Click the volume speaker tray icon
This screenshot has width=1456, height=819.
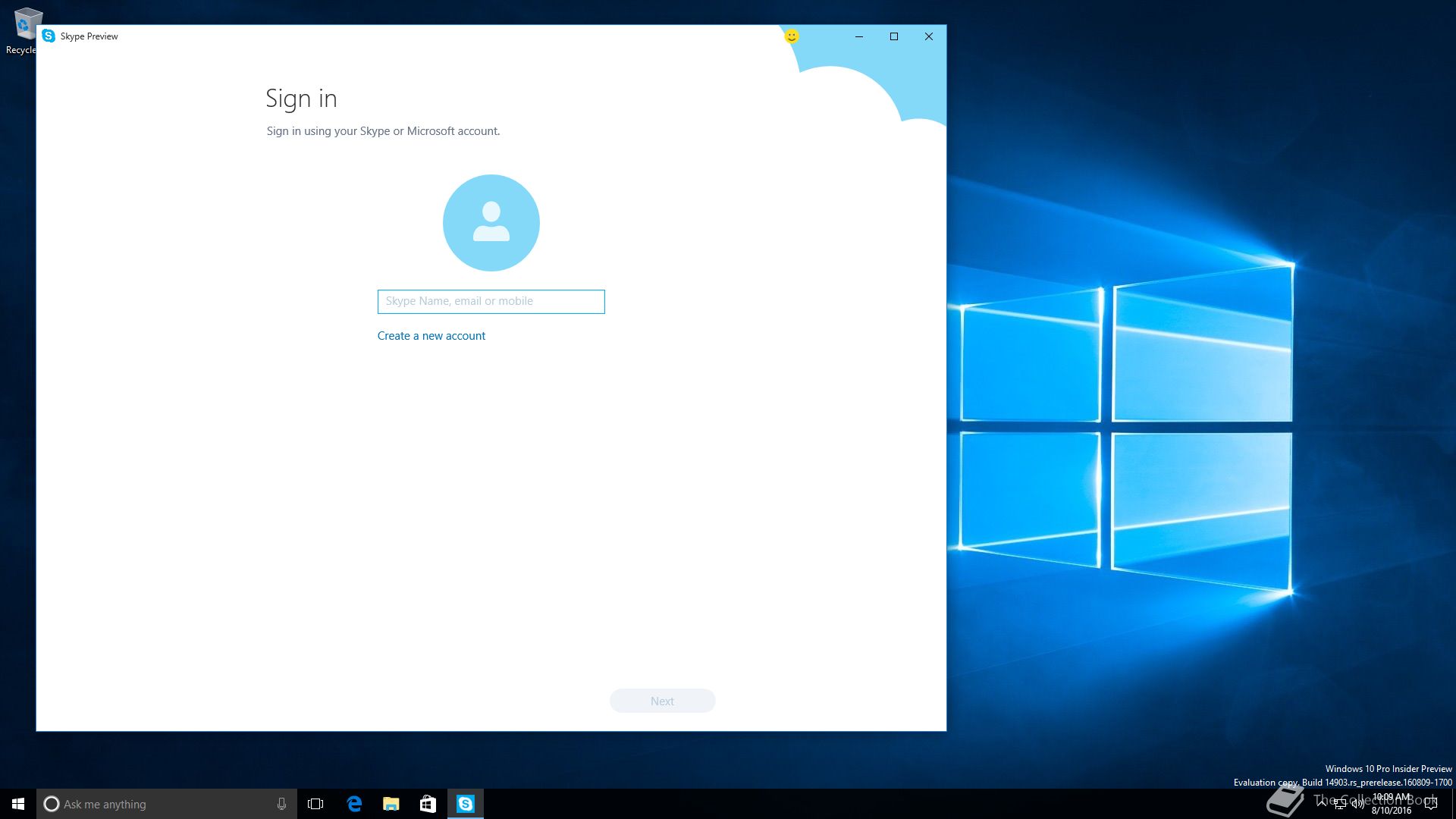coord(1358,804)
